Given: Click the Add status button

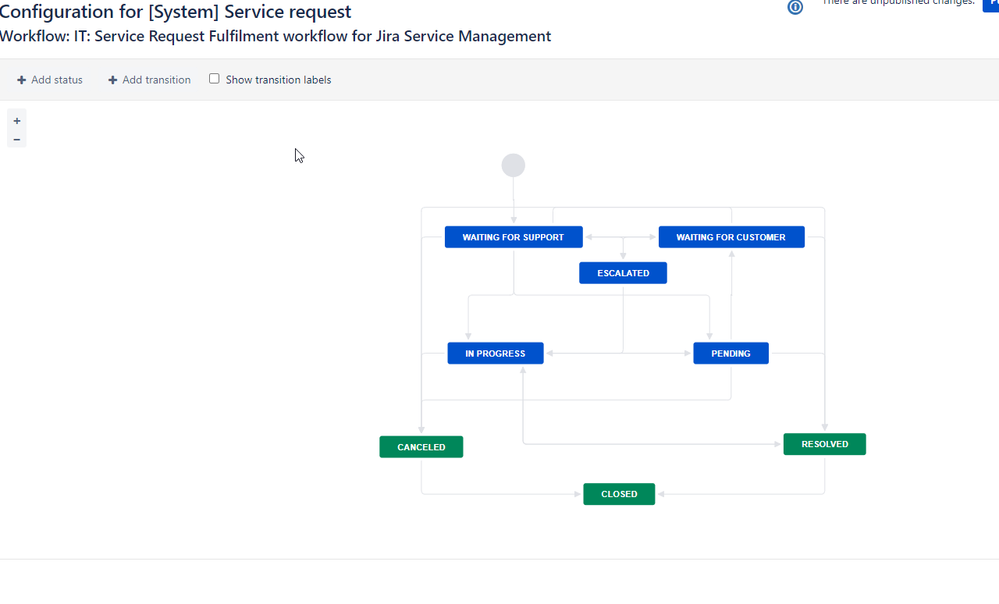Looking at the screenshot, I should 50,80.
